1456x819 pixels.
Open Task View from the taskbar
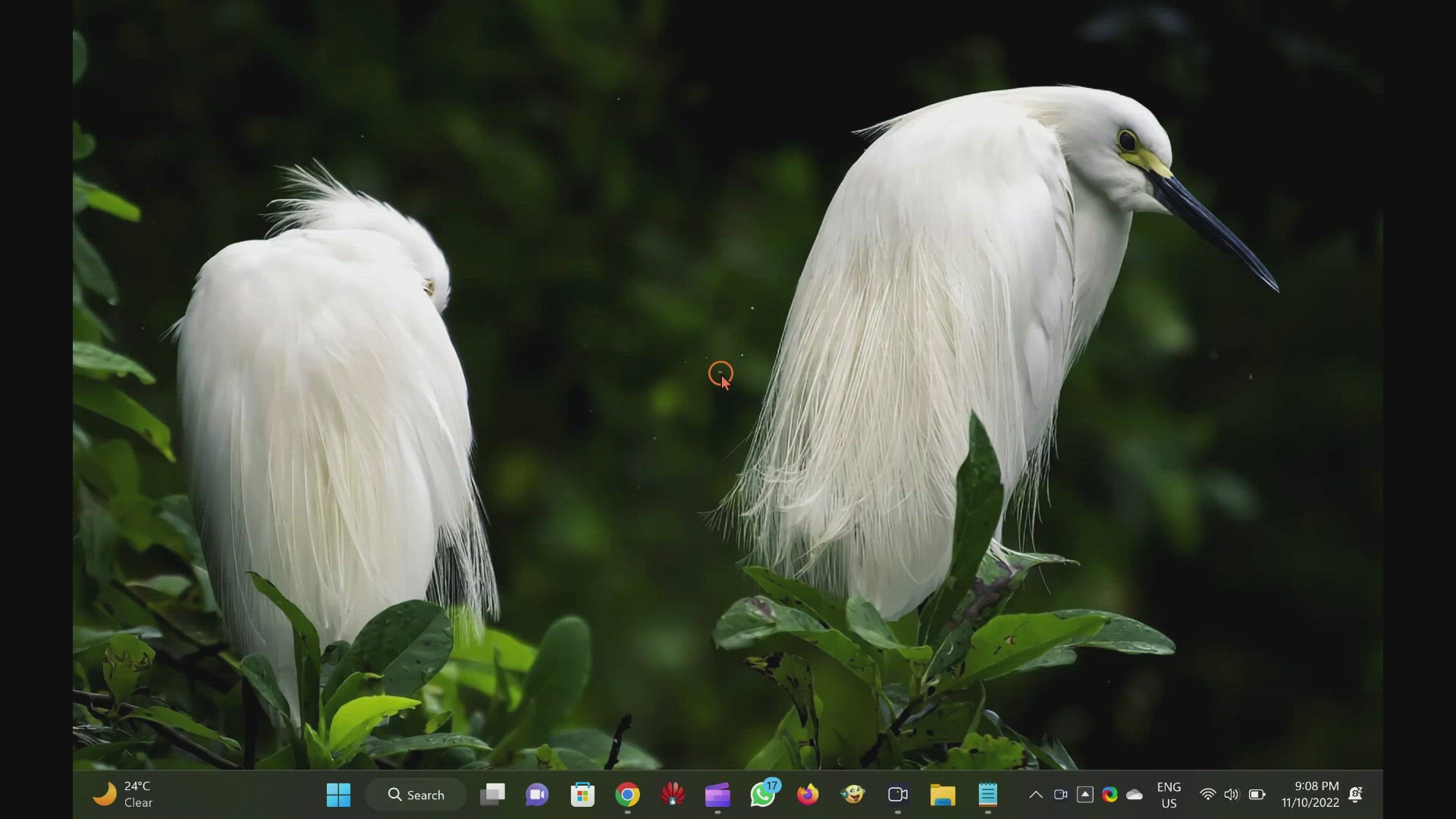[492, 795]
